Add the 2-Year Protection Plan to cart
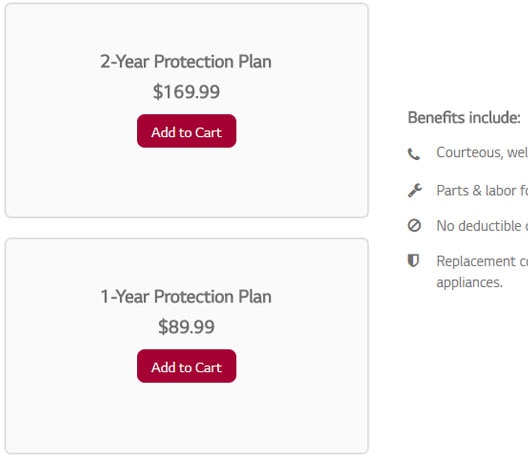Image resolution: width=528 pixels, height=459 pixels. (186, 131)
